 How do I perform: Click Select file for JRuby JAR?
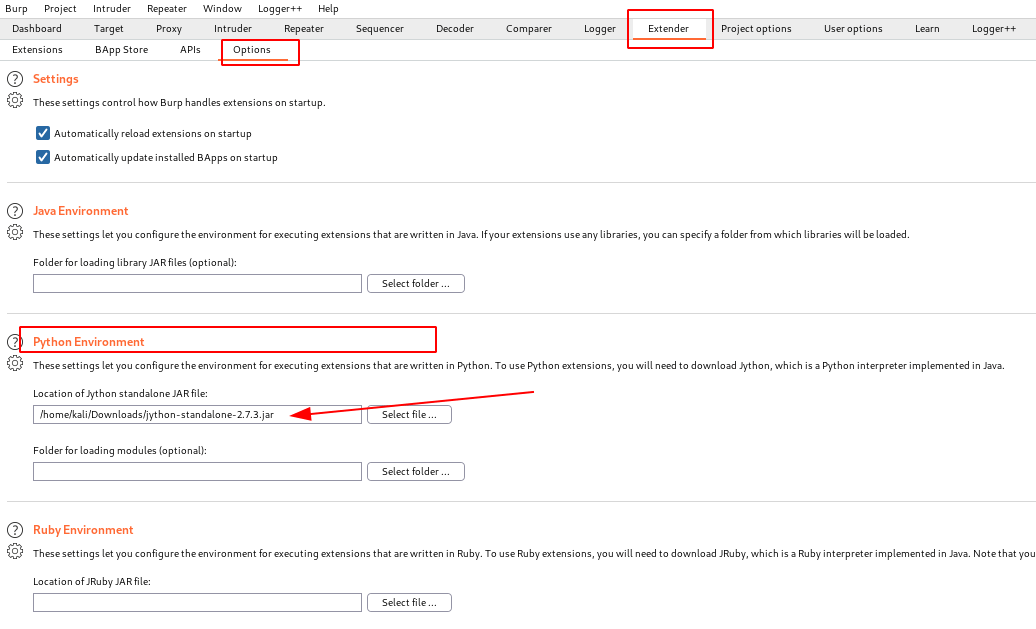tap(409, 603)
